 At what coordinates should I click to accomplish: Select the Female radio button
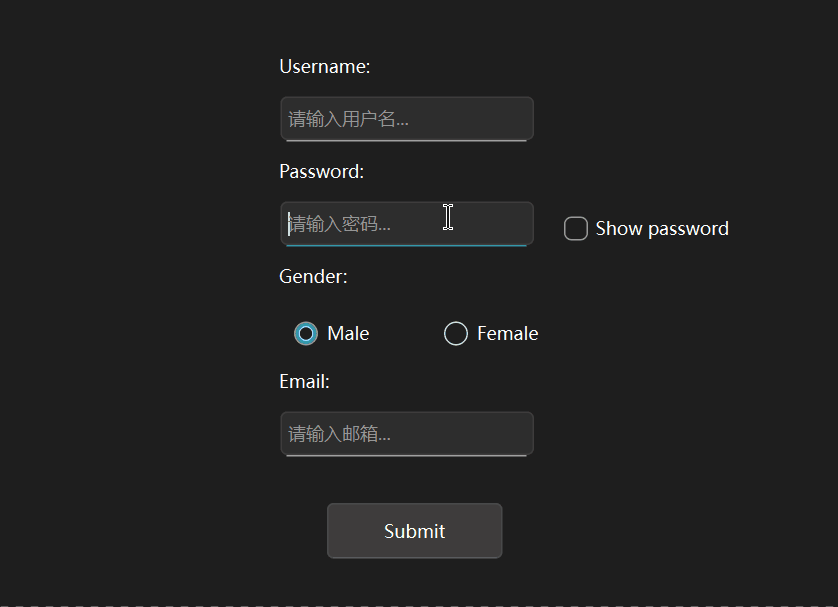tap(456, 334)
